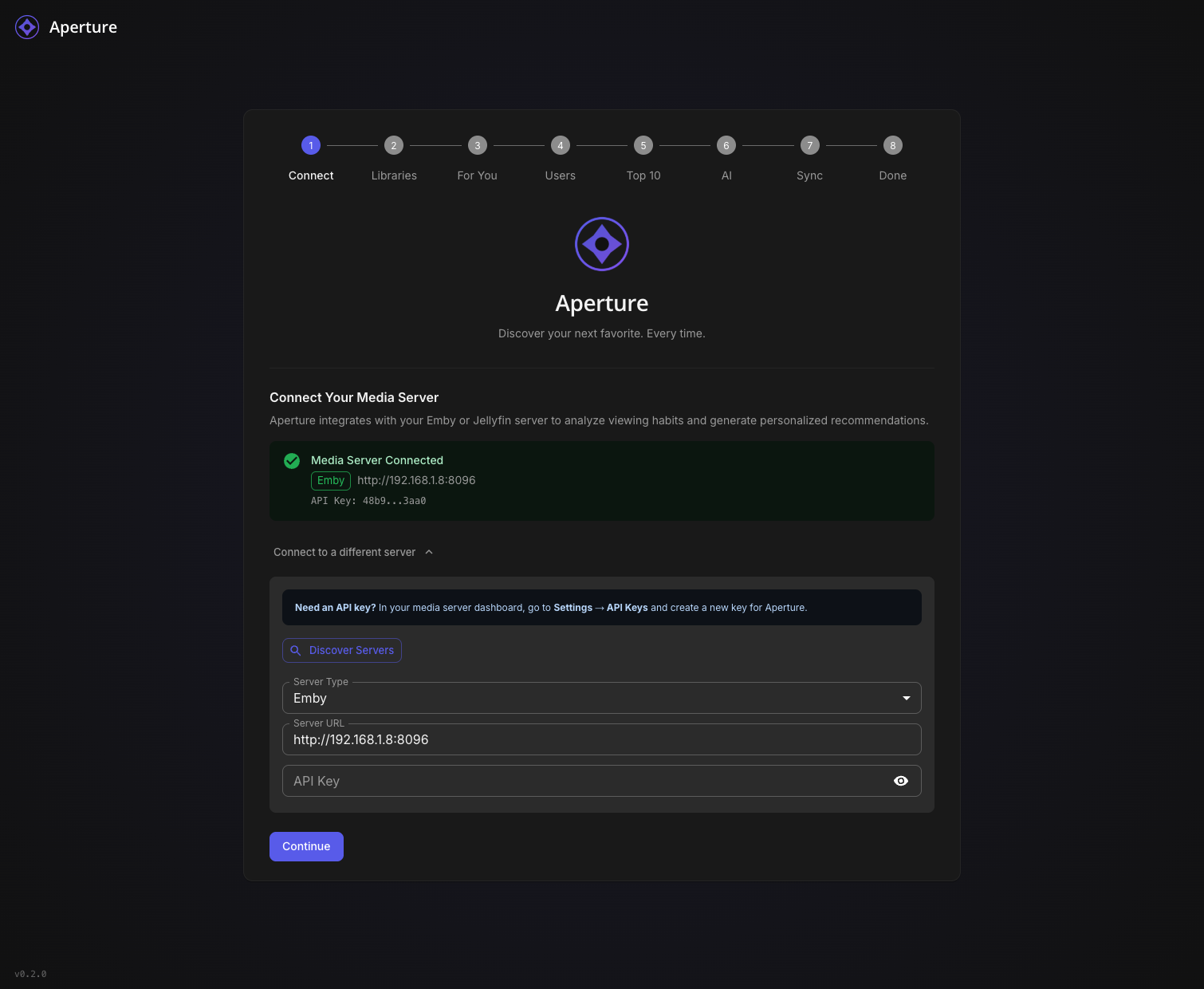This screenshot has width=1204, height=989.
Task: Go to step 2 Libraries
Action: pyautogui.click(x=394, y=158)
